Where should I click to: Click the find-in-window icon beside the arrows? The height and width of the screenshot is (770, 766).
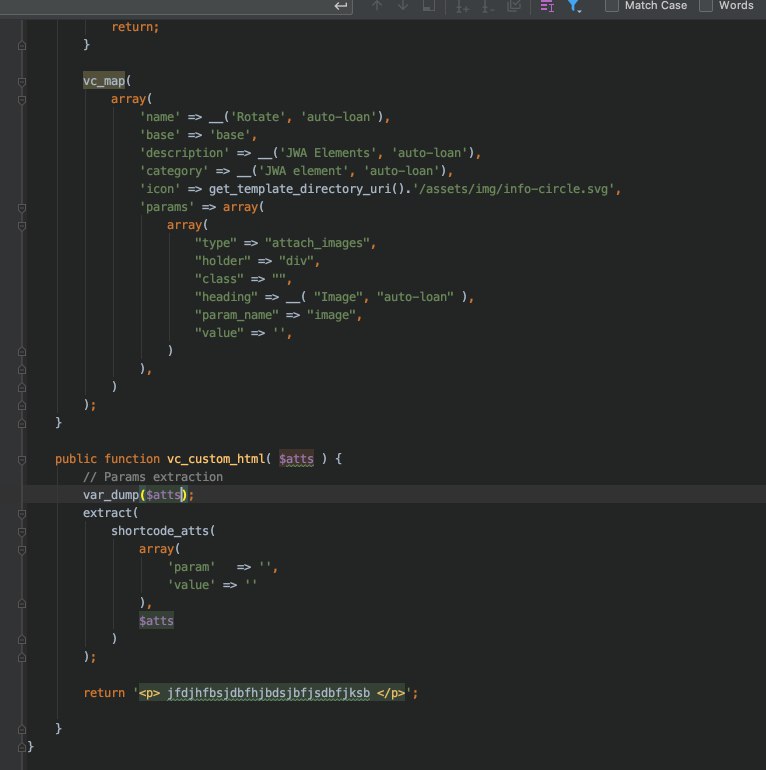pyautogui.click(x=430, y=6)
